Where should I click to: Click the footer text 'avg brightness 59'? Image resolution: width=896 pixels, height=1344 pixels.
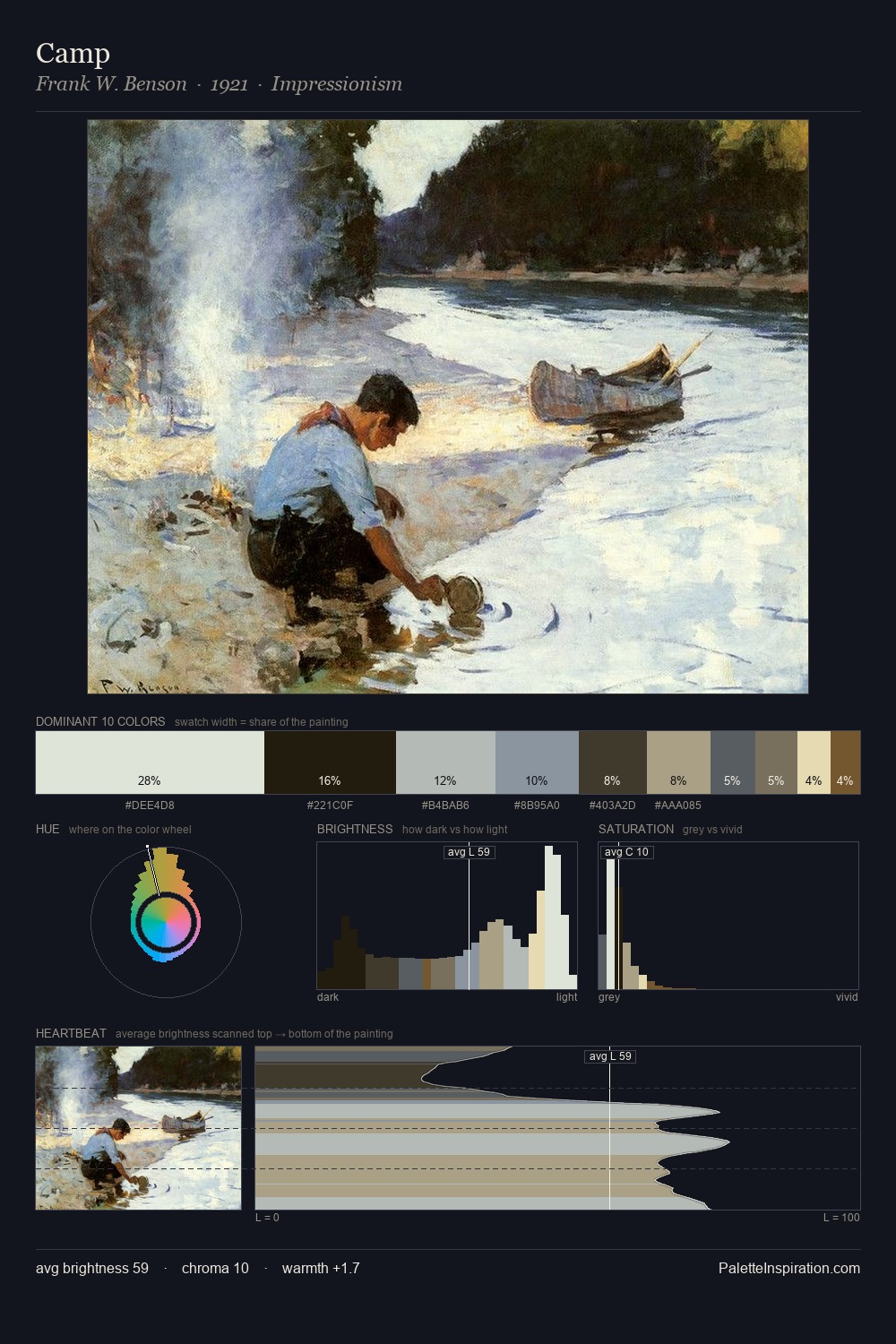coord(92,1268)
